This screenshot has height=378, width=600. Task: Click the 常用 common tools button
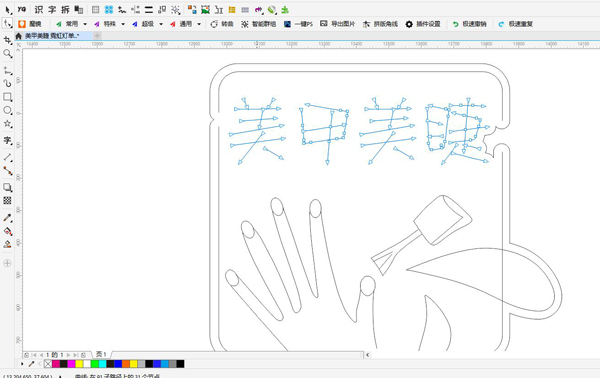click(x=67, y=24)
